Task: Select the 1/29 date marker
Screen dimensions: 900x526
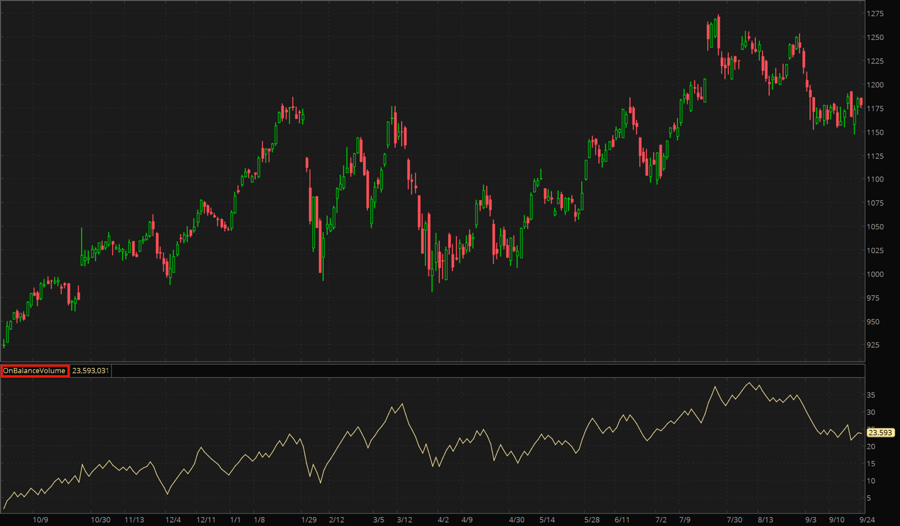Action: pyautogui.click(x=309, y=520)
